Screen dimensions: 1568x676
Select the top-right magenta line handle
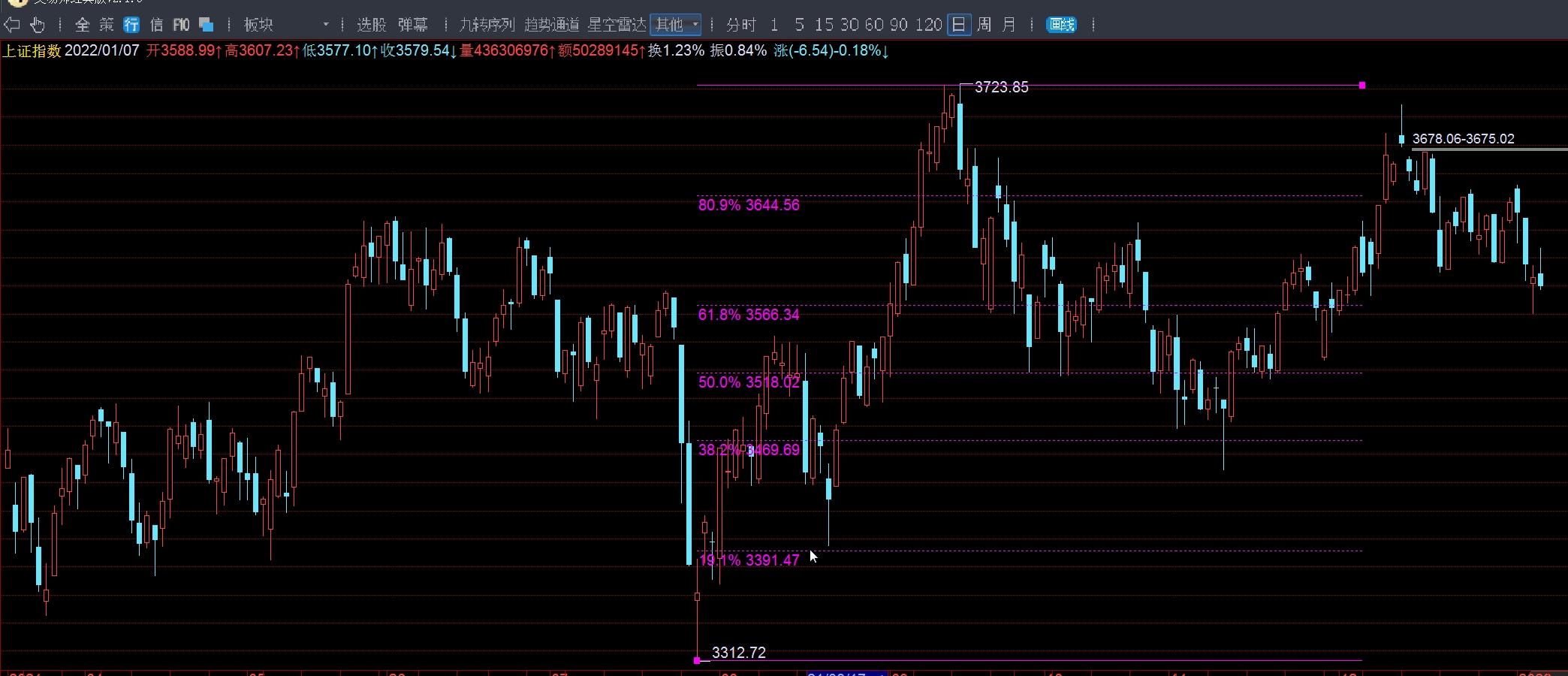click(x=1362, y=86)
